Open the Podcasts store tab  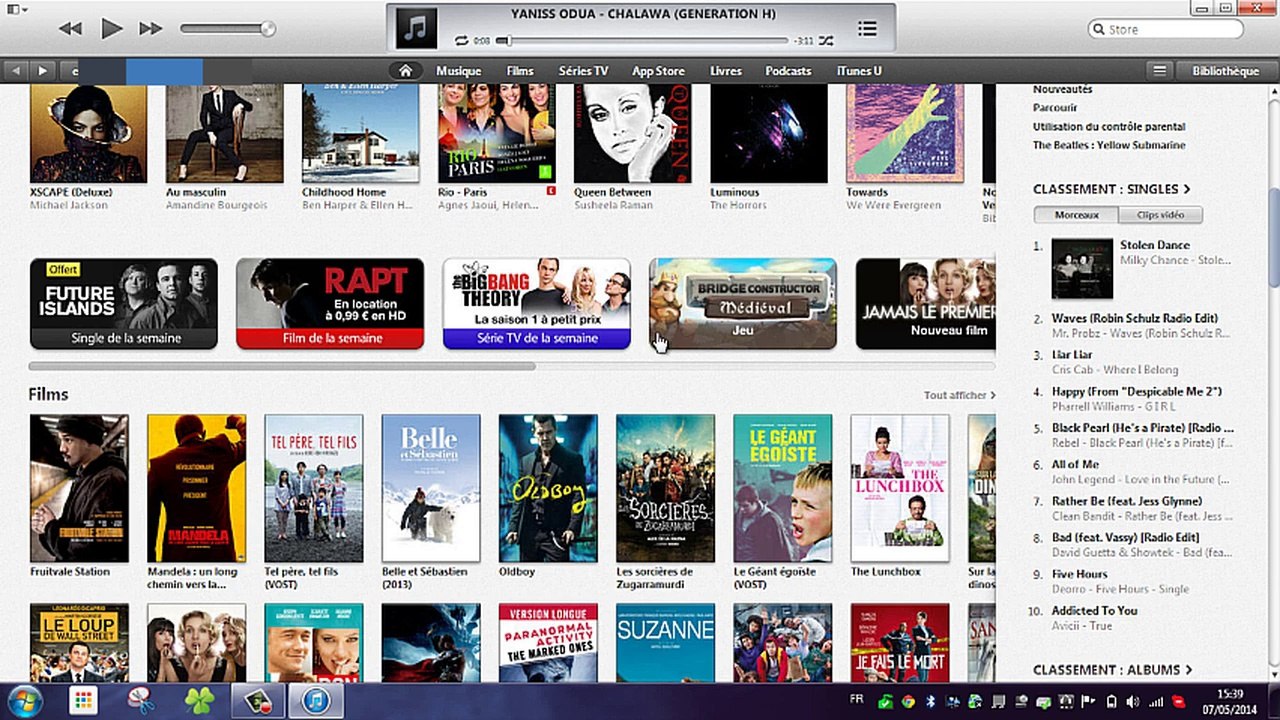pos(788,71)
